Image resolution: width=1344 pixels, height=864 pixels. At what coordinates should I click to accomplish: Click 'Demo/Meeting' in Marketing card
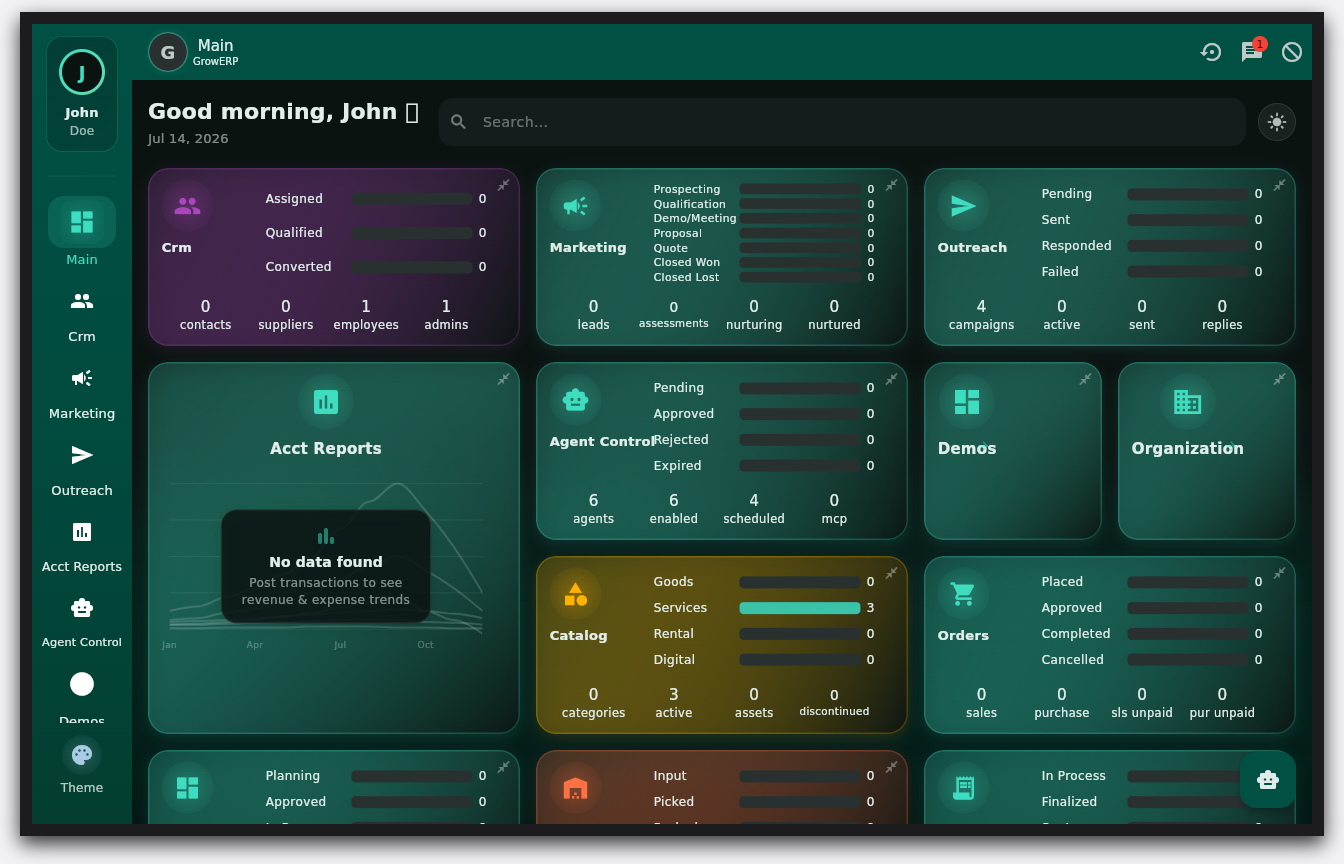click(x=695, y=218)
